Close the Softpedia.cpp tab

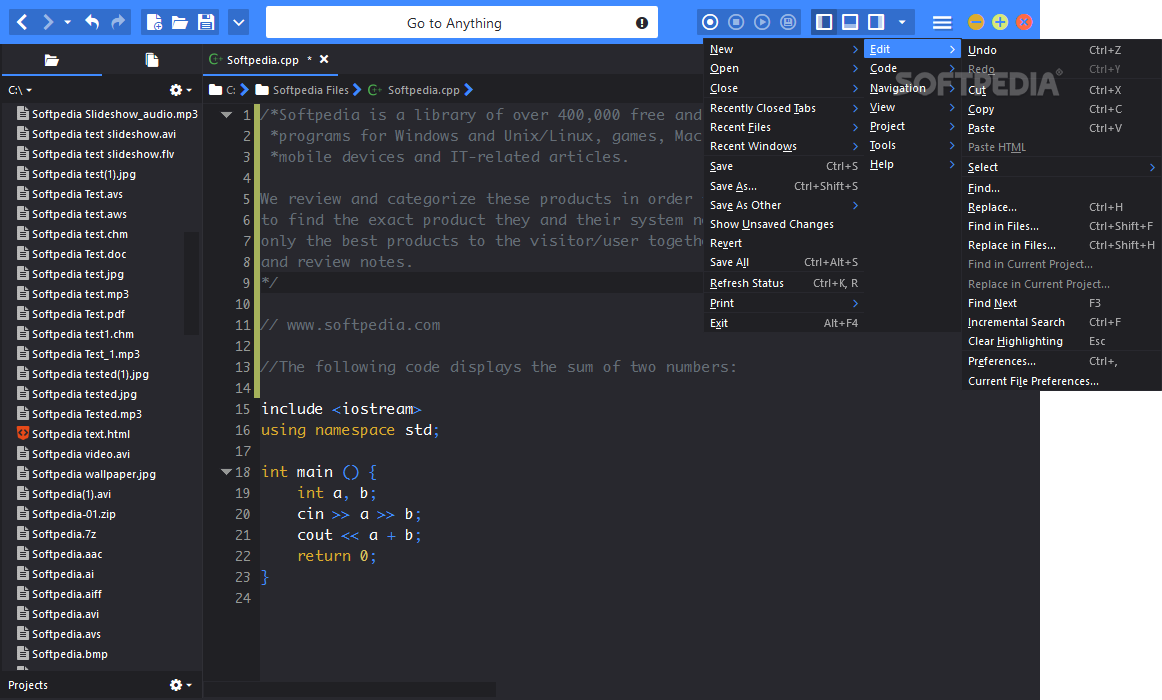click(x=324, y=59)
